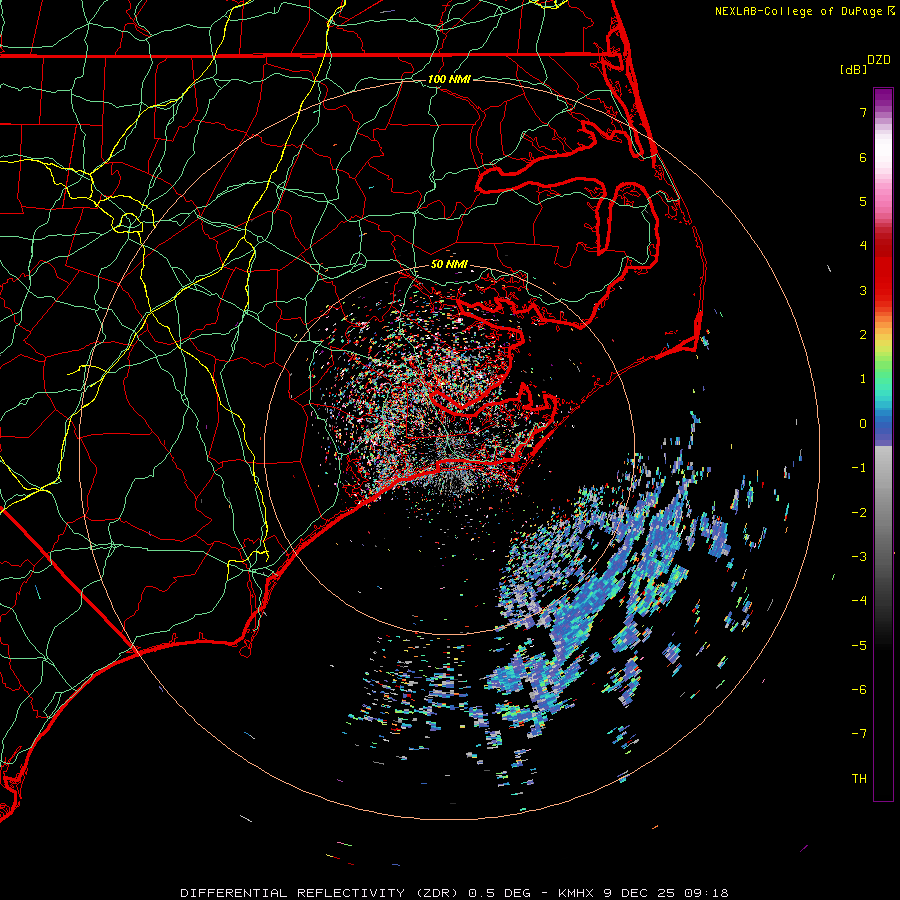Click the -7 dB legend value
Image resolution: width=900 pixels, height=900 pixels.
click(859, 734)
